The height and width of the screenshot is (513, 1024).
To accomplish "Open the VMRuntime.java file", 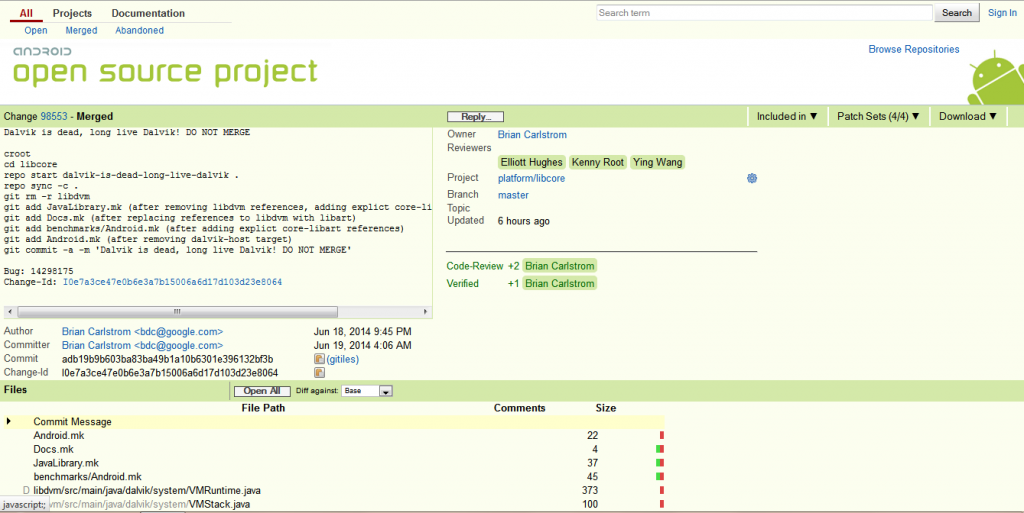I will pyautogui.click(x=148, y=490).
